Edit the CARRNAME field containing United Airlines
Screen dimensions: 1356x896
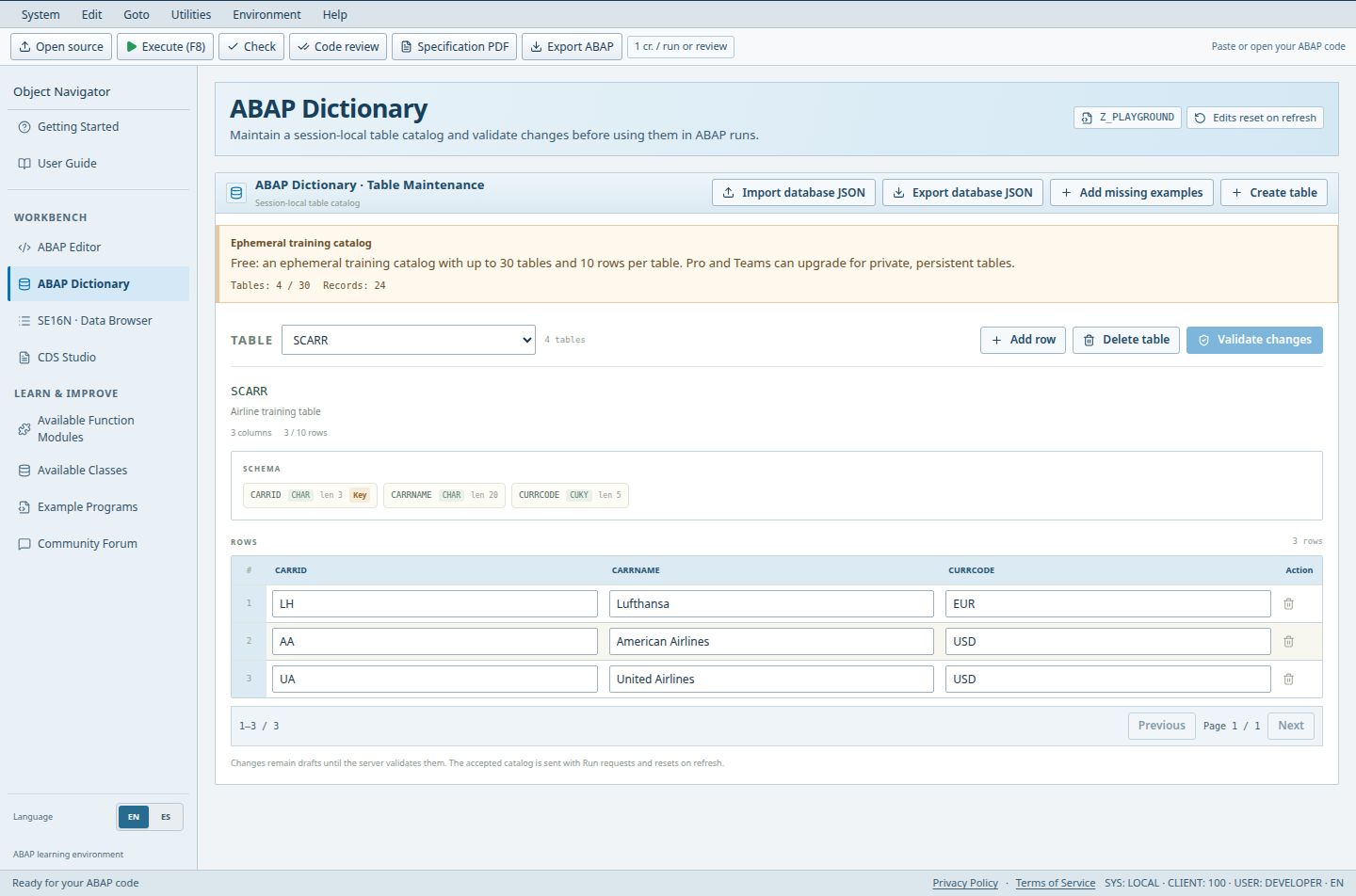coord(771,680)
